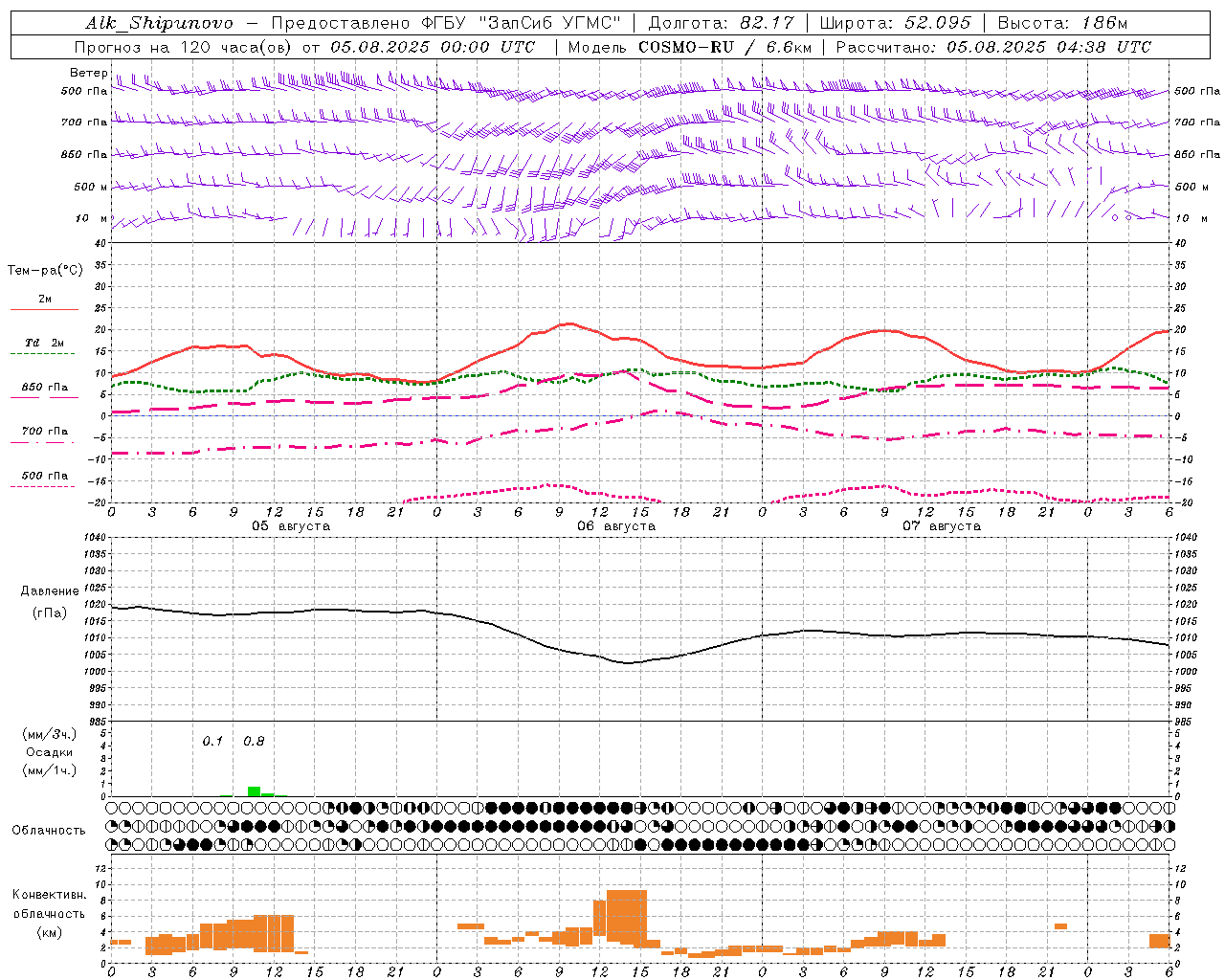The height and width of the screenshot is (980, 1225).
Task: Select the precipitation value 0.8
Action: click(254, 742)
